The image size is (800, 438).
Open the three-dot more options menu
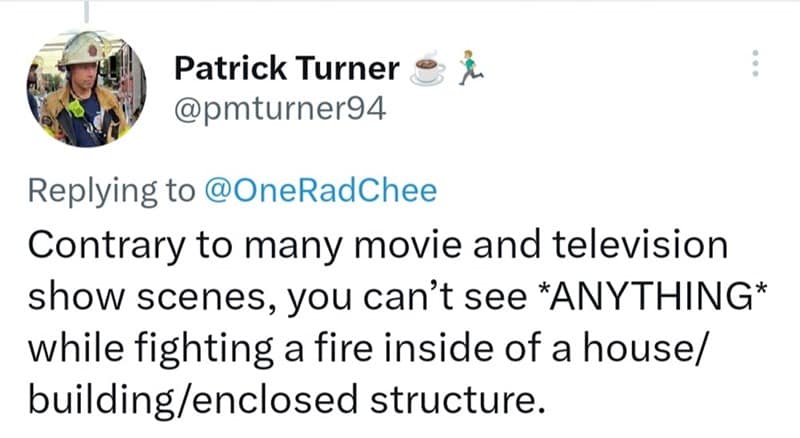tap(755, 67)
